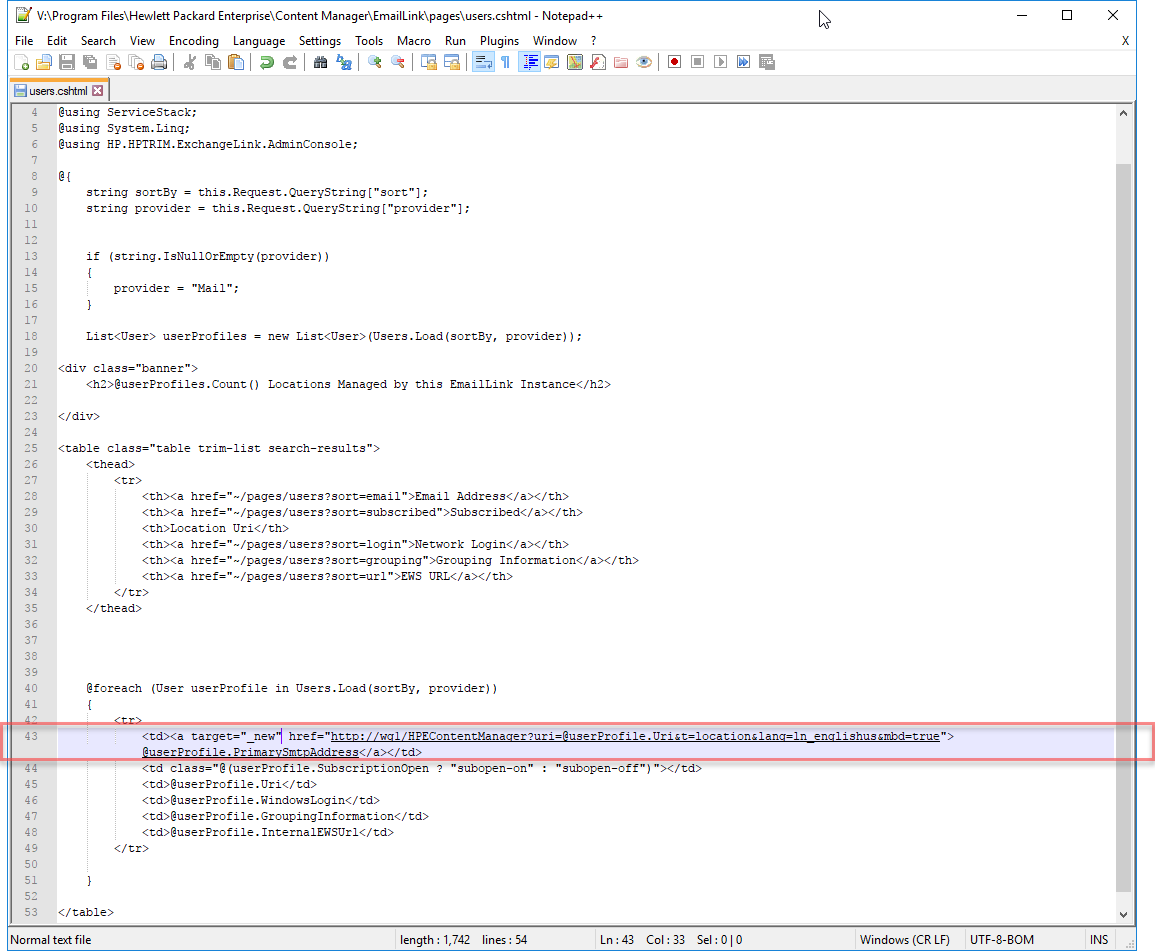Open Find with the binoculars icon
The image size is (1155, 951).
click(320, 63)
